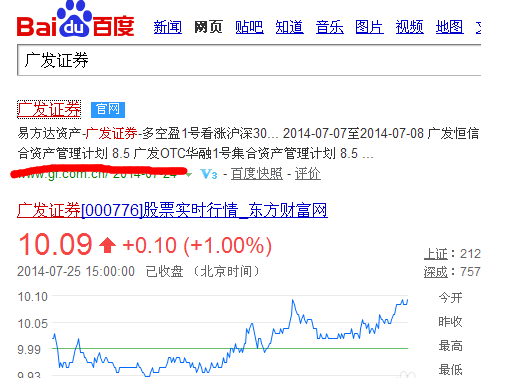Screen dimensions: 513x378
Task: Open the 图片 images tab
Action: pyautogui.click(x=369, y=27)
